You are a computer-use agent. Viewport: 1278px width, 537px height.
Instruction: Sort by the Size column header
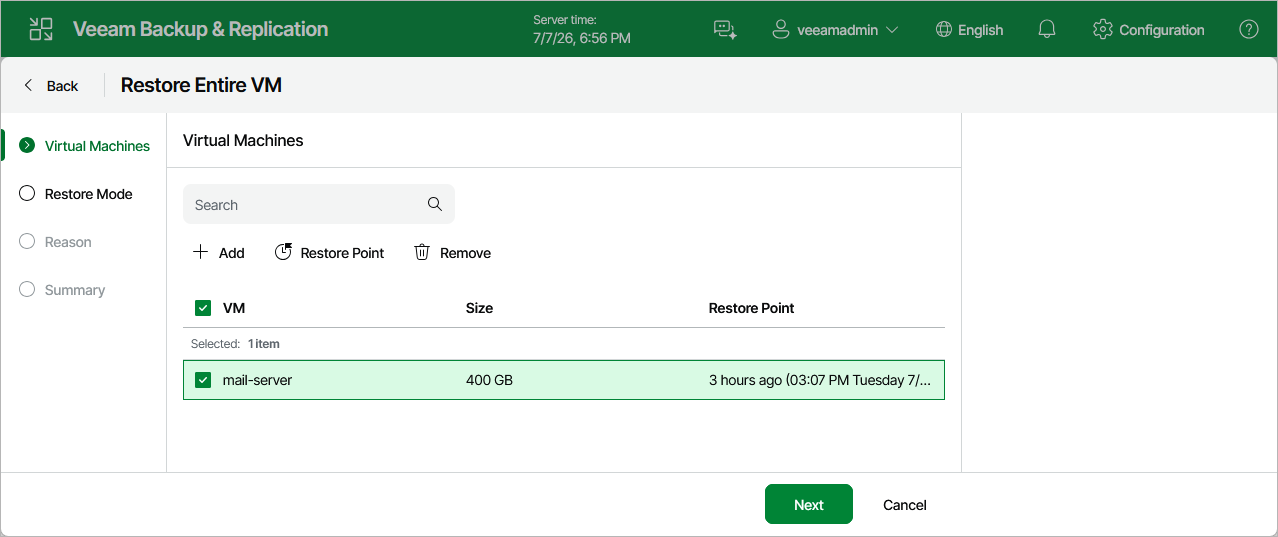pyautogui.click(x=479, y=308)
